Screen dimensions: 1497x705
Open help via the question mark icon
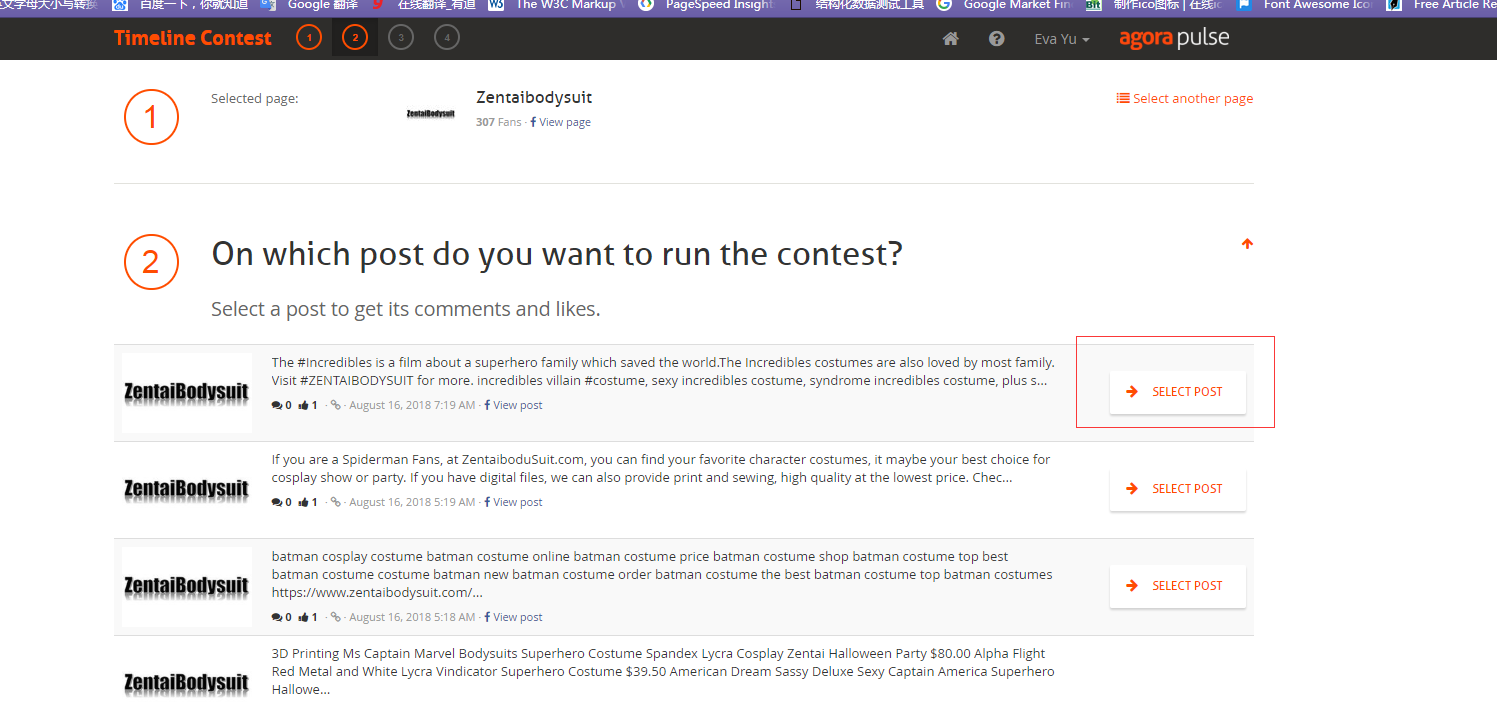996,39
